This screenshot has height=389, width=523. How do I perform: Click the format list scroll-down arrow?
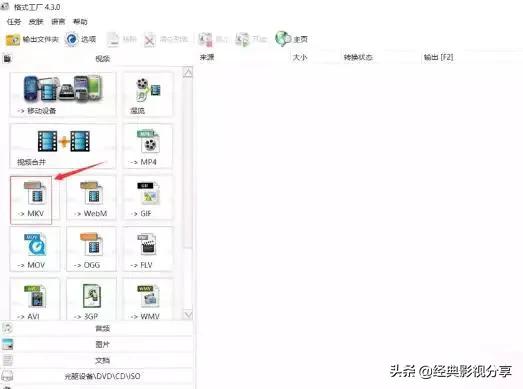click(188, 315)
